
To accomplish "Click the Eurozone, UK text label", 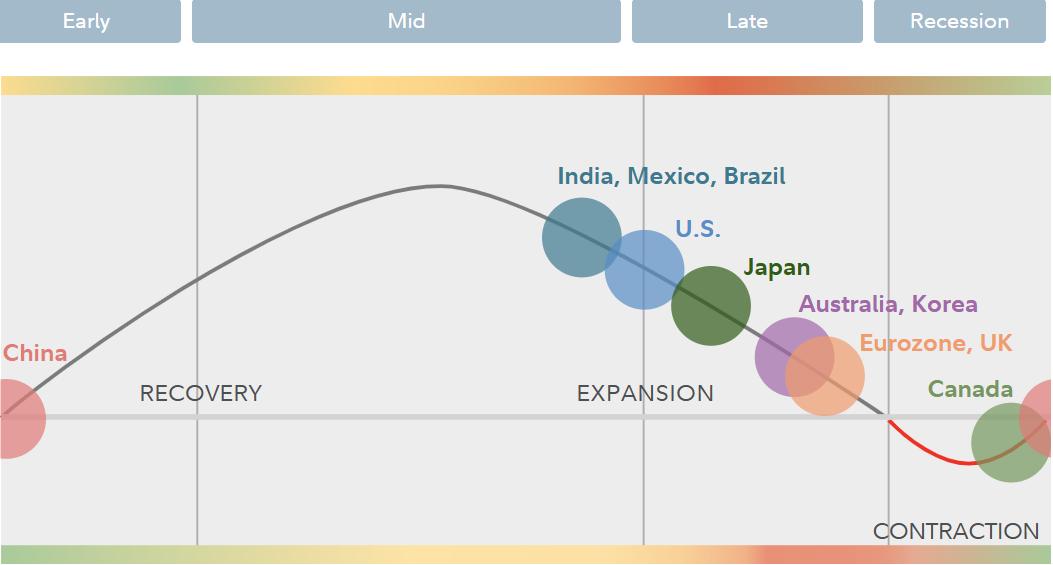I will tap(935, 344).
